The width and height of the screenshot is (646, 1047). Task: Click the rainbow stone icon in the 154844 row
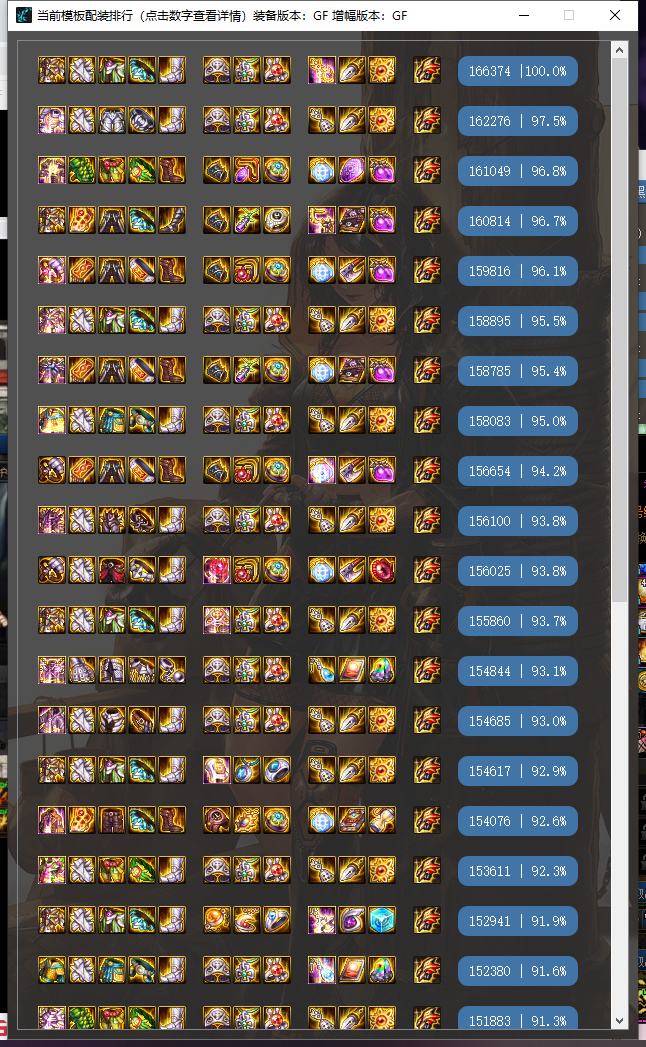pyautogui.click(x=382, y=670)
